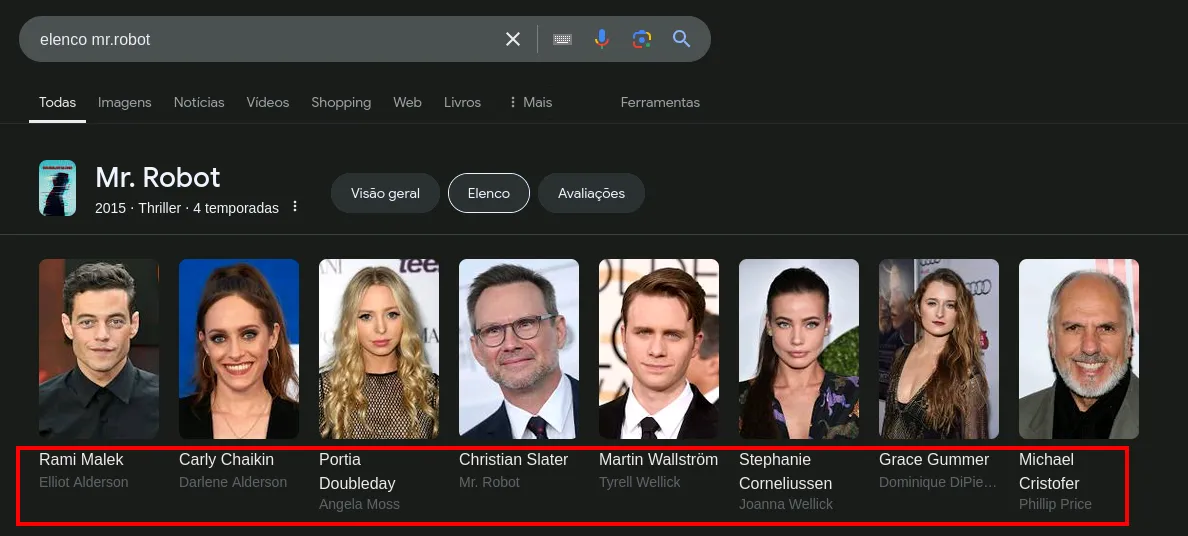Go to the Vídeos tab
The height and width of the screenshot is (536, 1188).
[268, 102]
